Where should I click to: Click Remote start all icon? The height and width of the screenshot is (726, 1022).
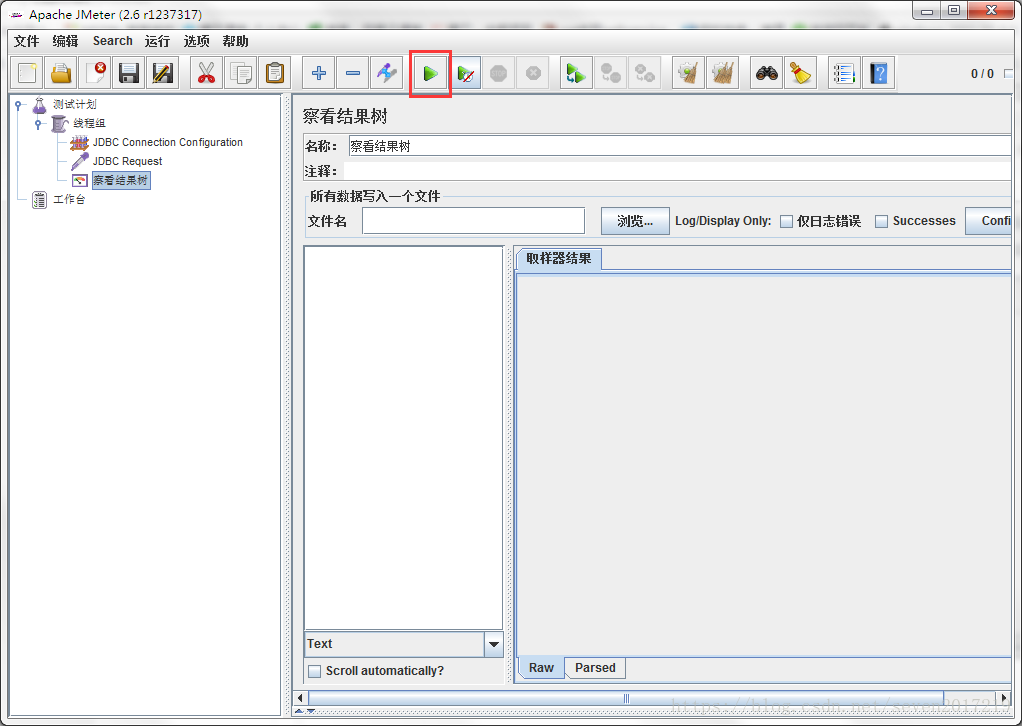point(576,73)
